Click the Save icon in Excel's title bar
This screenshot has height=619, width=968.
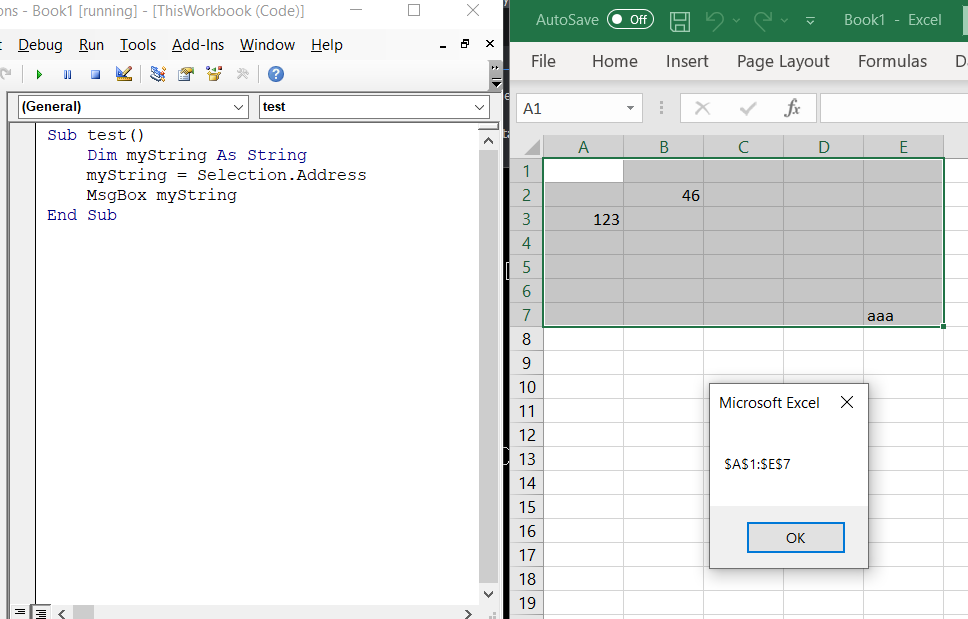(680, 20)
